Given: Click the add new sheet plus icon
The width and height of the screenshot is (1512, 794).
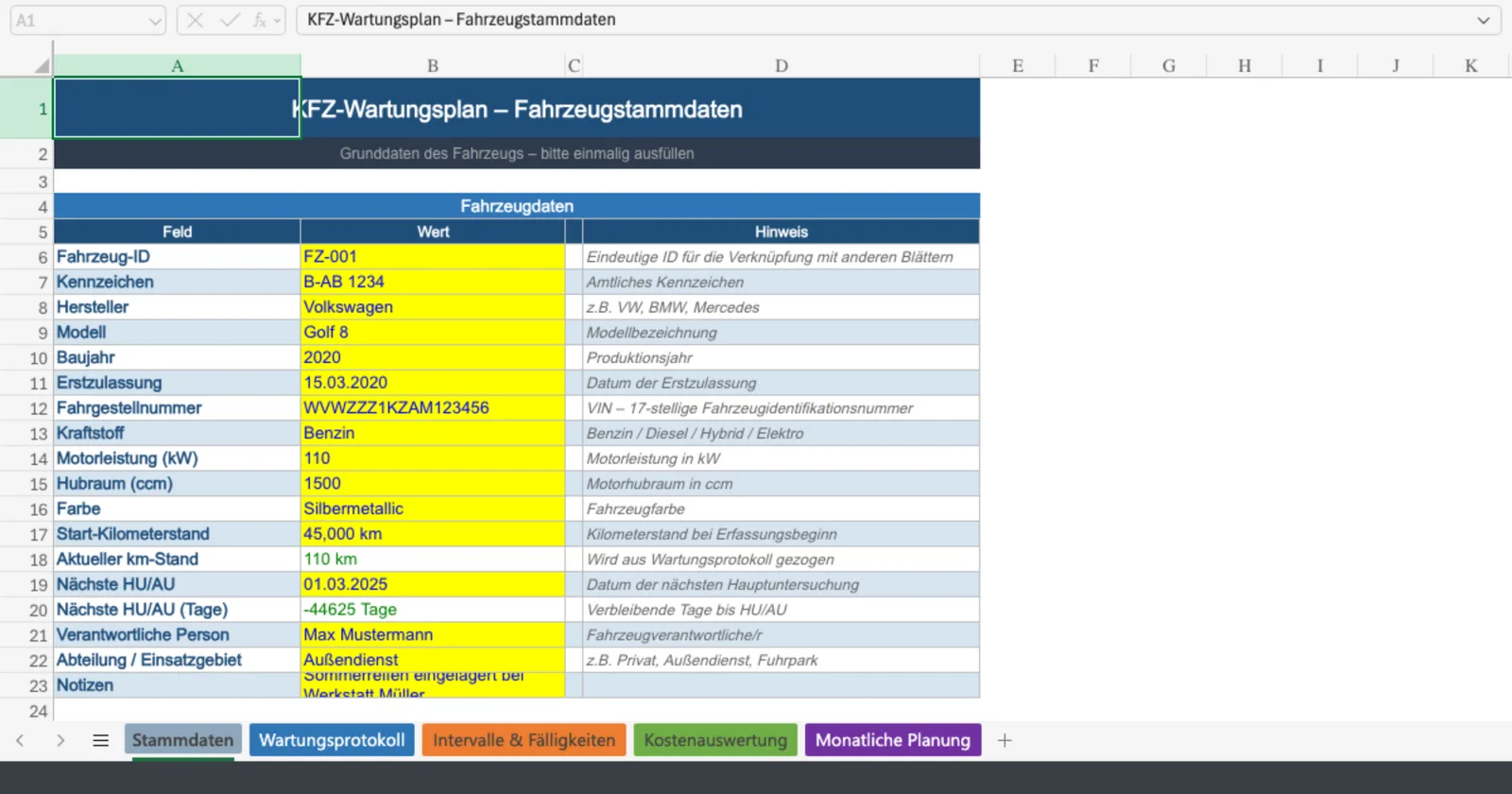Looking at the screenshot, I should (1005, 740).
